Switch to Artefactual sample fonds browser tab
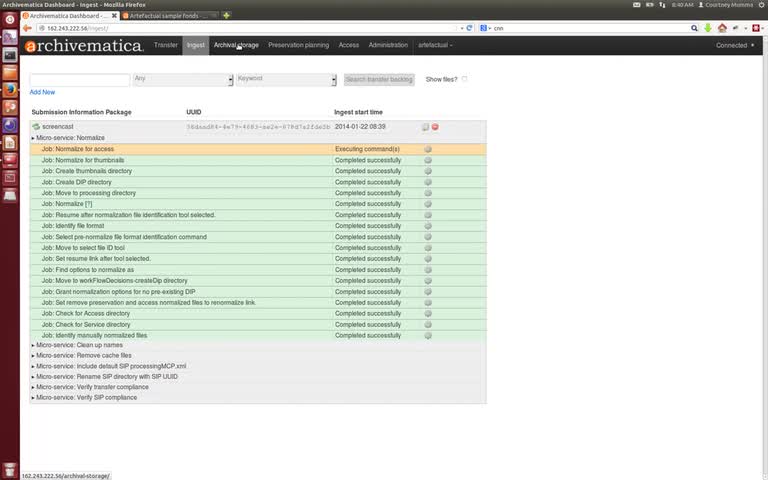This screenshot has width=768, height=480. coord(169,16)
